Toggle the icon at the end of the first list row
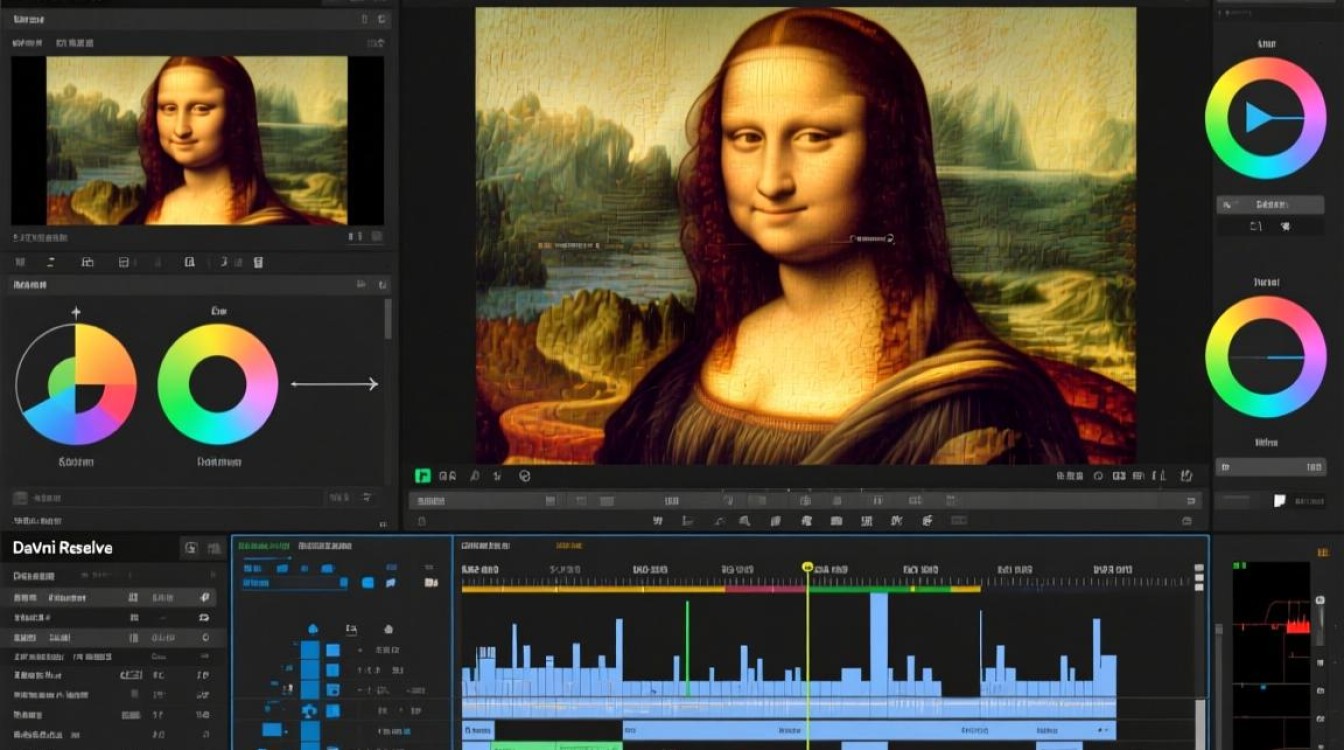 205,597
